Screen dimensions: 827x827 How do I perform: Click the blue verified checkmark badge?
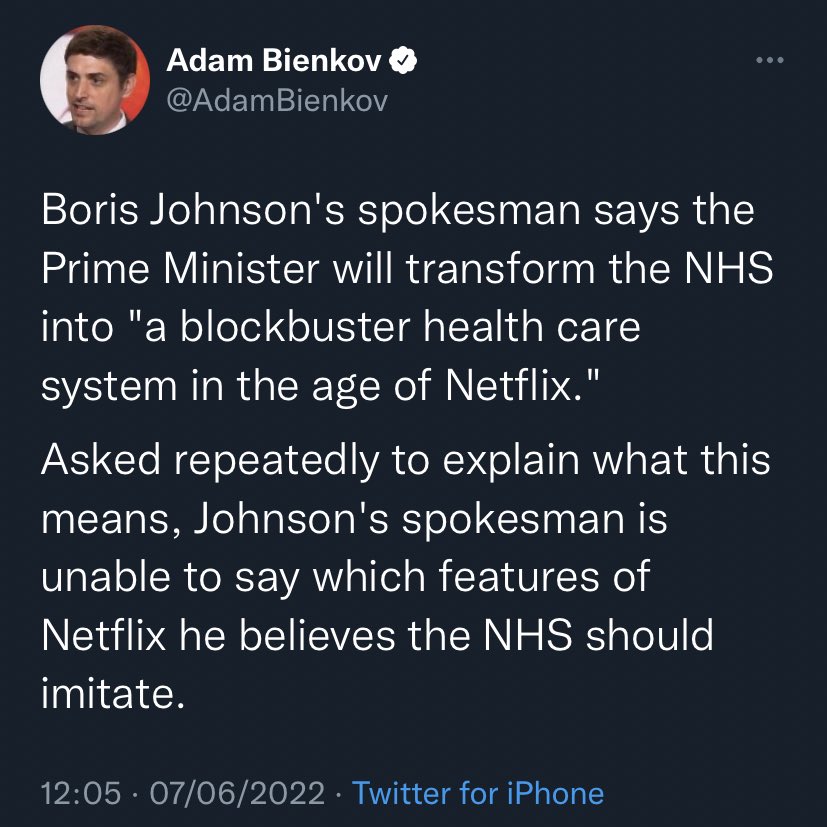point(402,62)
